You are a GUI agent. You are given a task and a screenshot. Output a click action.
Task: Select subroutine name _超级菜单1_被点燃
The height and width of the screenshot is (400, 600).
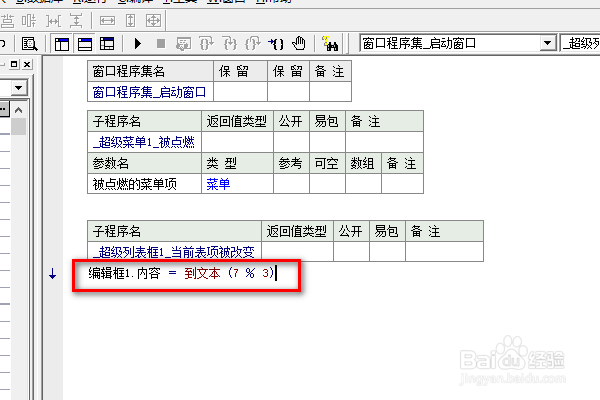tap(144, 142)
